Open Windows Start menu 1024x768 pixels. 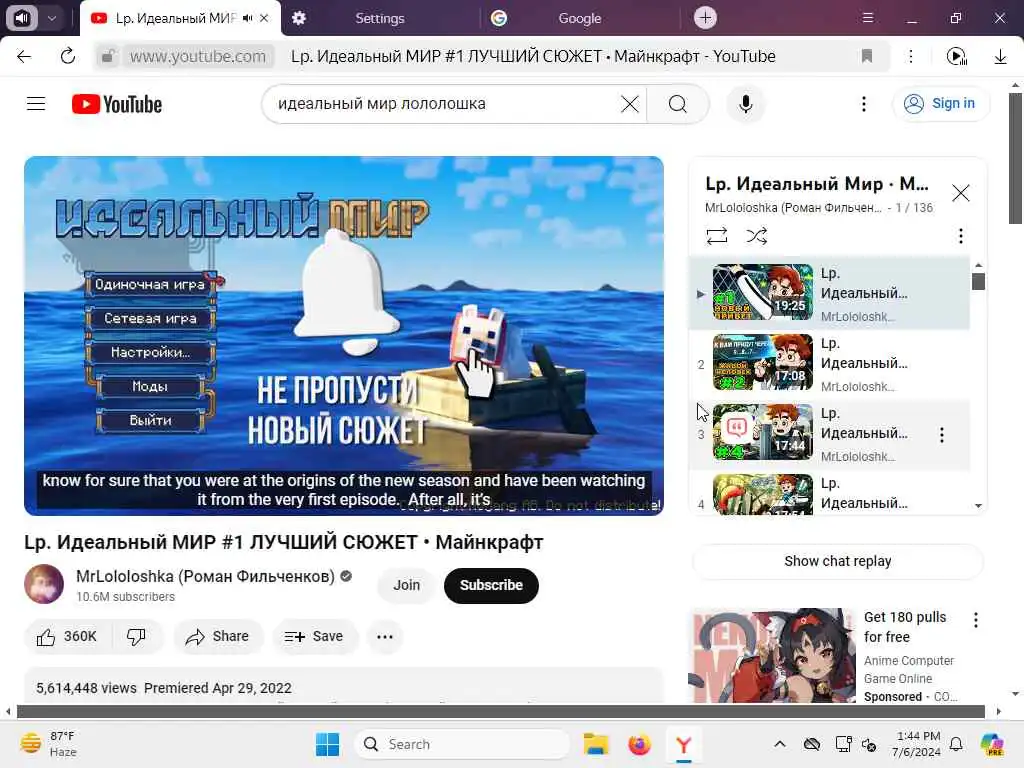pos(327,744)
